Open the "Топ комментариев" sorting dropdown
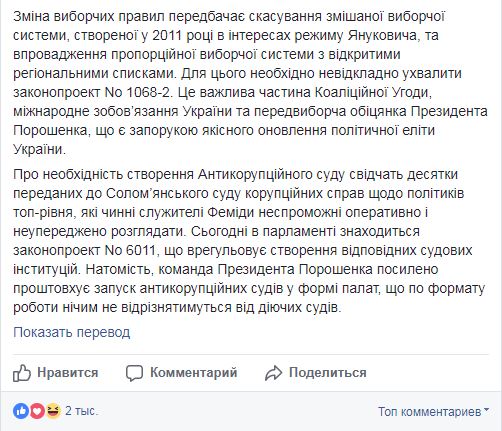502x431 pixels. 433,412
